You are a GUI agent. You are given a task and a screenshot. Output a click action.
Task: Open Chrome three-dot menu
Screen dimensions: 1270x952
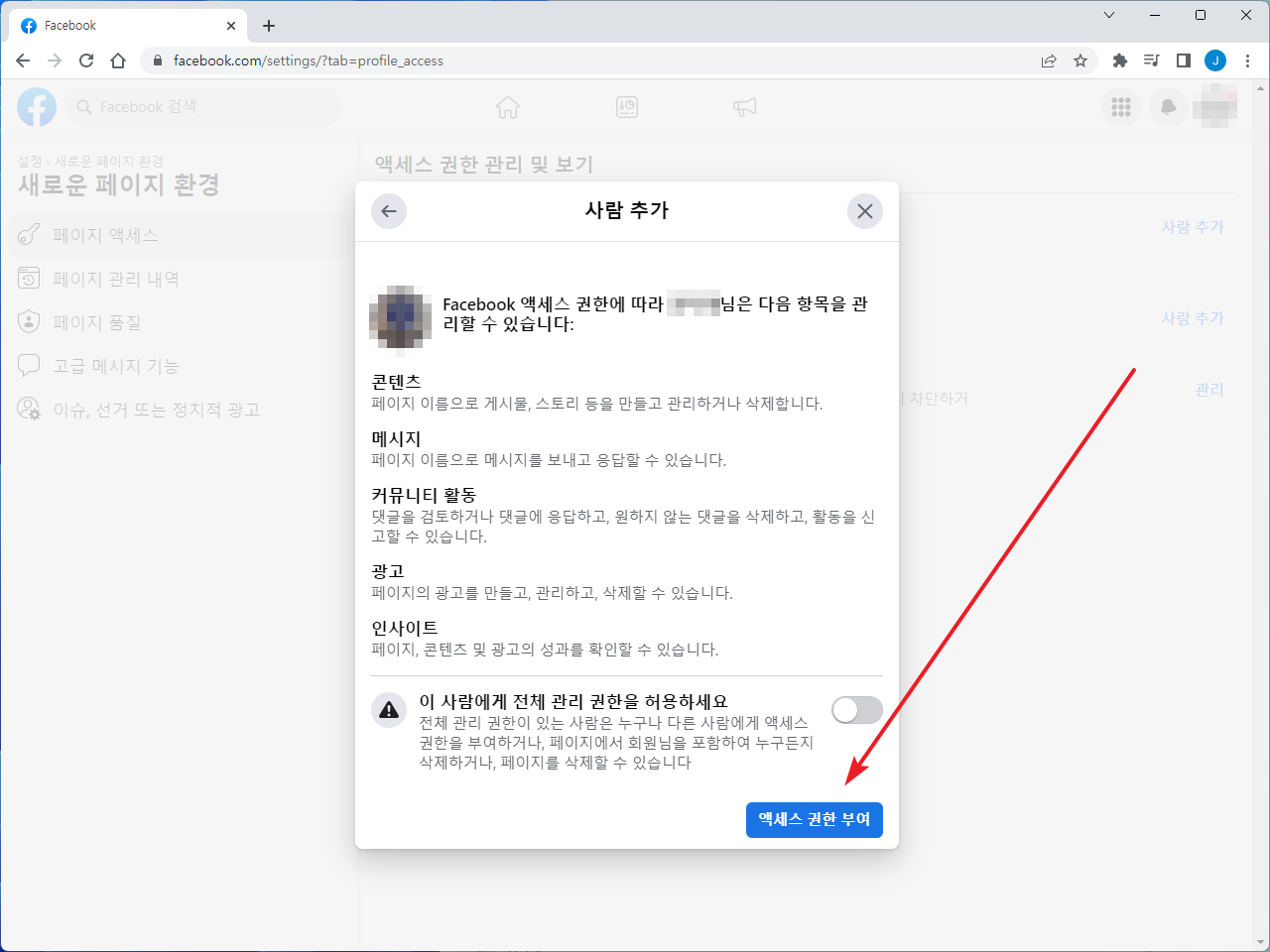(1247, 60)
